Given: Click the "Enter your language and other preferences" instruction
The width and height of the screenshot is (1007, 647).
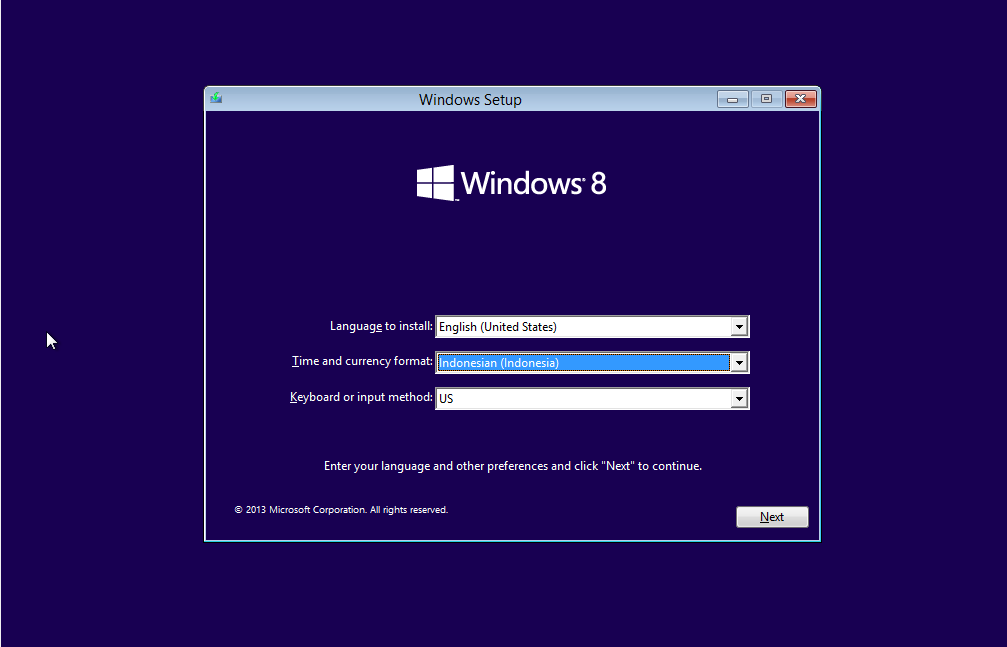Looking at the screenshot, I should [x=512, y=466].
